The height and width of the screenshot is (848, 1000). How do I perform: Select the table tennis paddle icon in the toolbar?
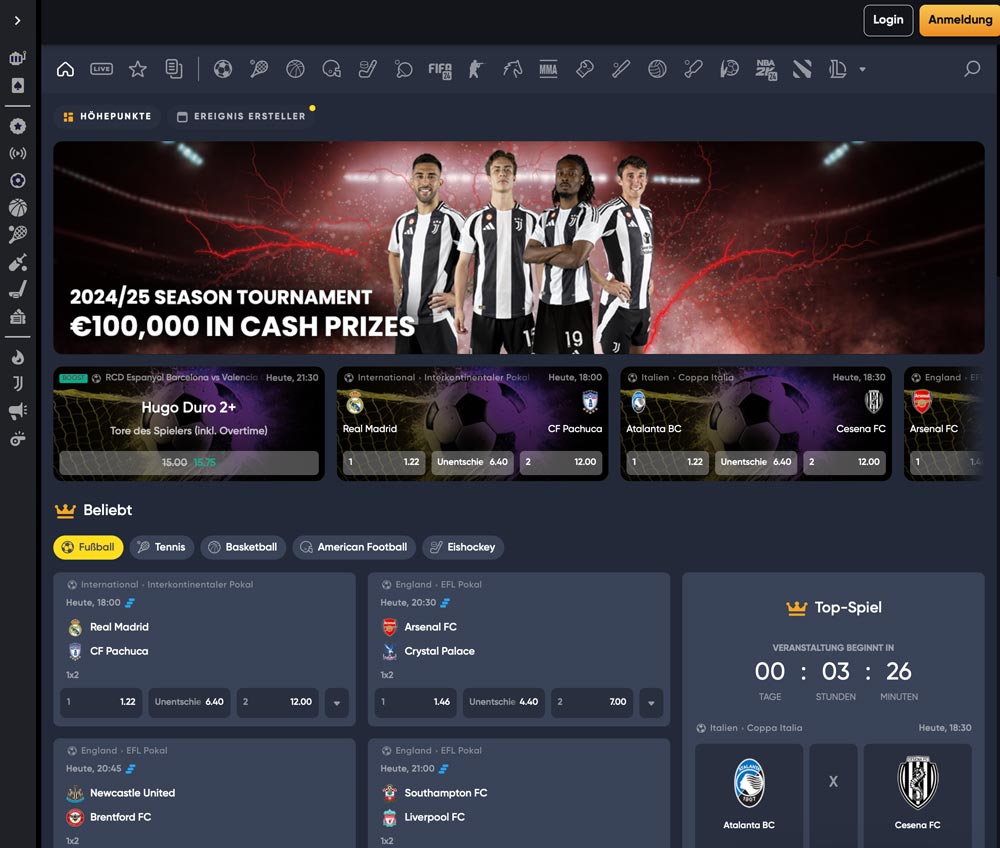[x=403, y=69]
